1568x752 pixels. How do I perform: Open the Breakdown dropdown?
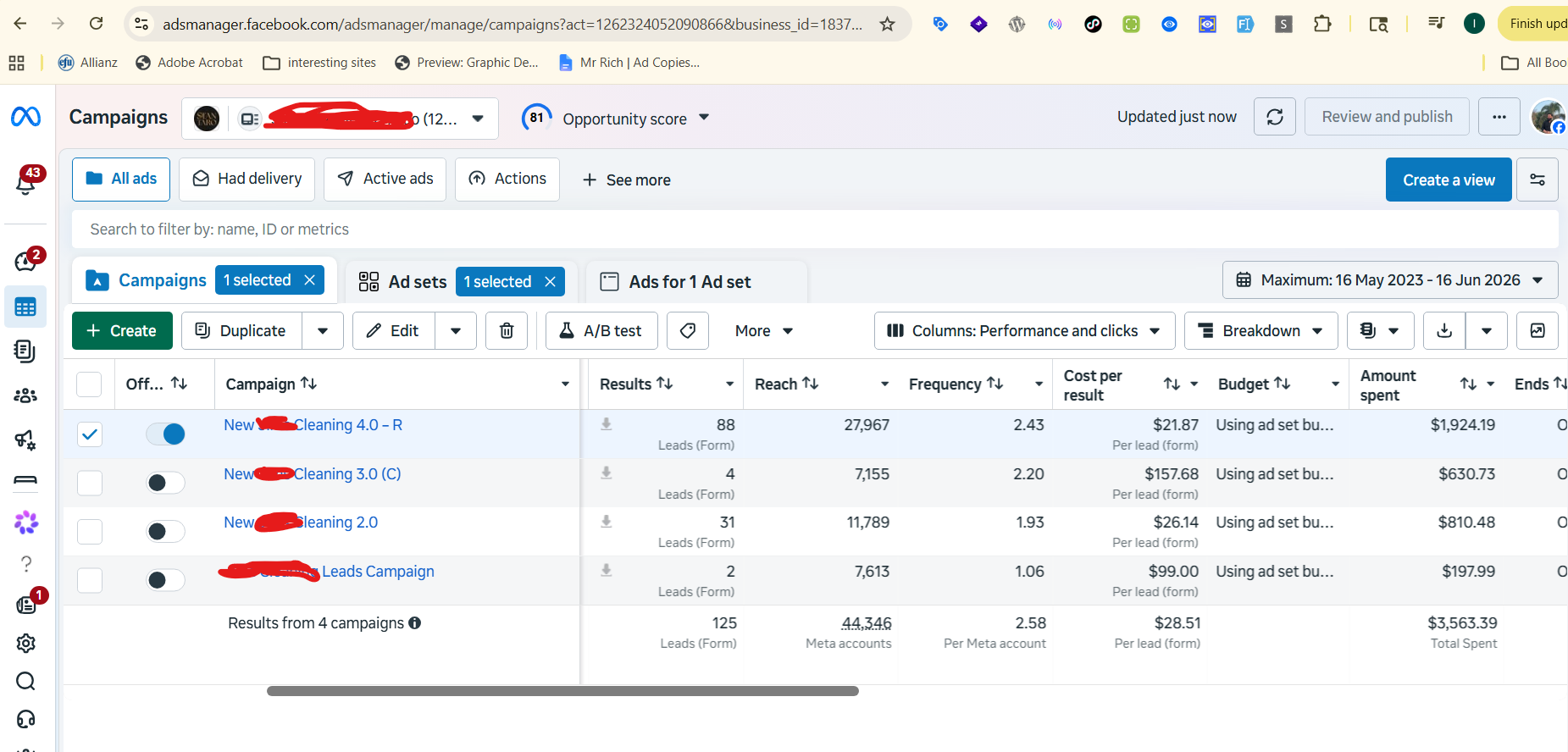[x=1261, y=330]
